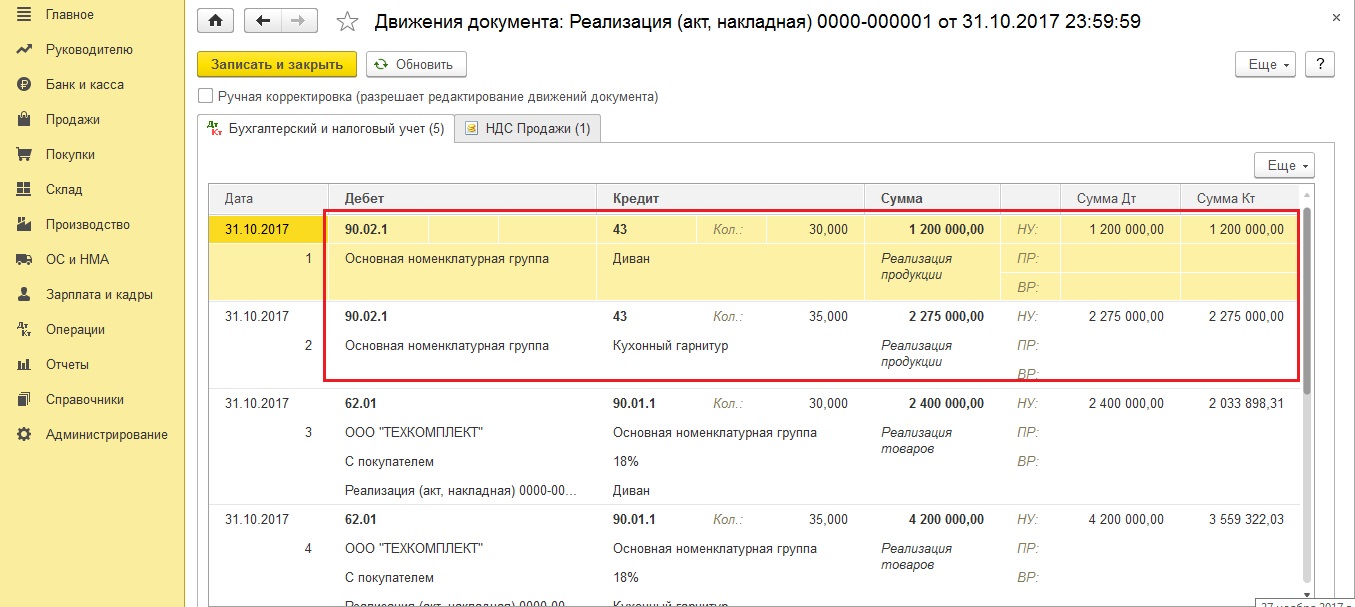The width and height of the screenshot is (1355, 607).
Task: Select the quantity 30,000 in row 1
Action: point(828,229)
